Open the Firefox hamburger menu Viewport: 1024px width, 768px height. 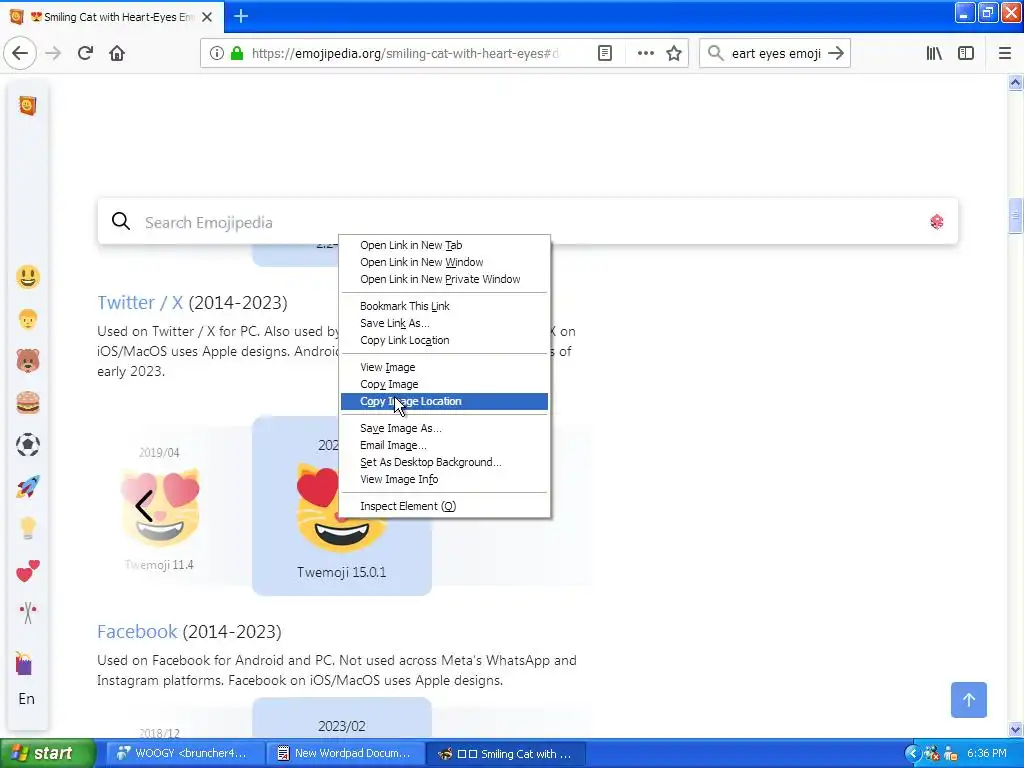tap(1004, 53)
